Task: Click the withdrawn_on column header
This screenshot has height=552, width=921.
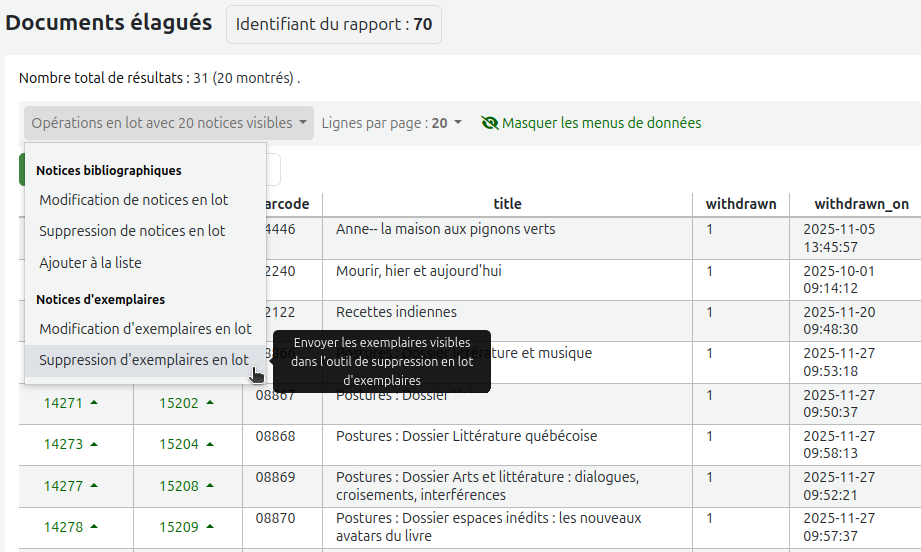Action: point(861,204)
